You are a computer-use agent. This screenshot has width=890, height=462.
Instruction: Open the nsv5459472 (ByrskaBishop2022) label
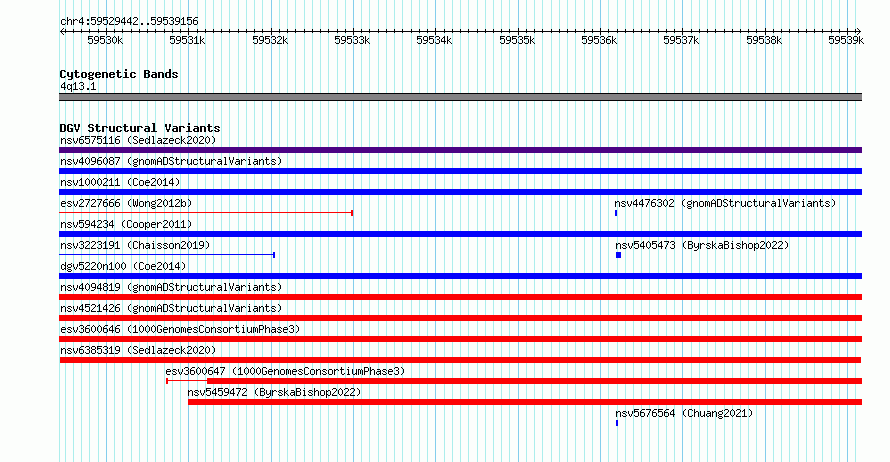pos(274,392)
